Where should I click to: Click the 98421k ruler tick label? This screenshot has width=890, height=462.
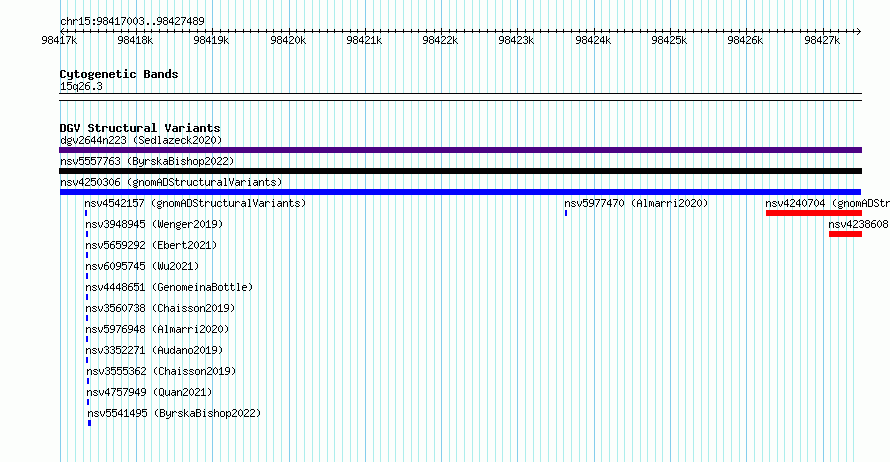pyautogui.click(x=364, y=40)
